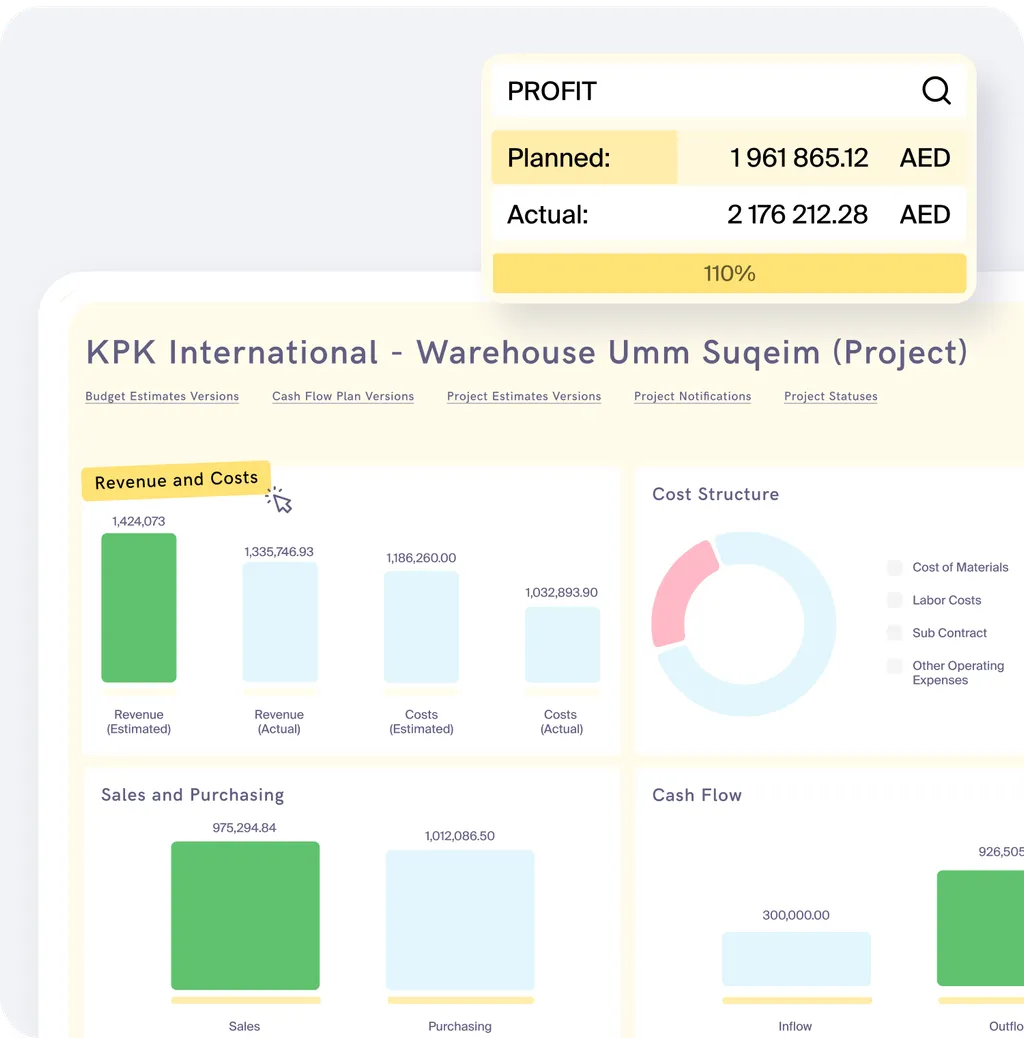Click the Cost of Materials legend label
Screen dimensions: 1024x1038
coord(960,567)
